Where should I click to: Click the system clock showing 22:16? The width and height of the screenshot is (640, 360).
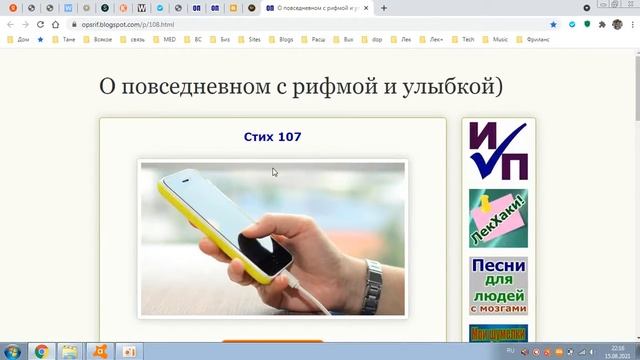pos(618,352)
